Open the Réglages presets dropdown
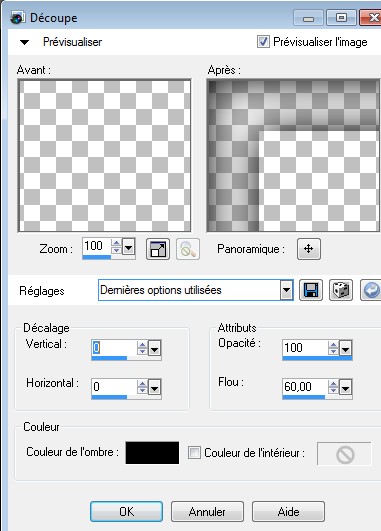Screen dimensions: 381x531 tap(286, 290)
